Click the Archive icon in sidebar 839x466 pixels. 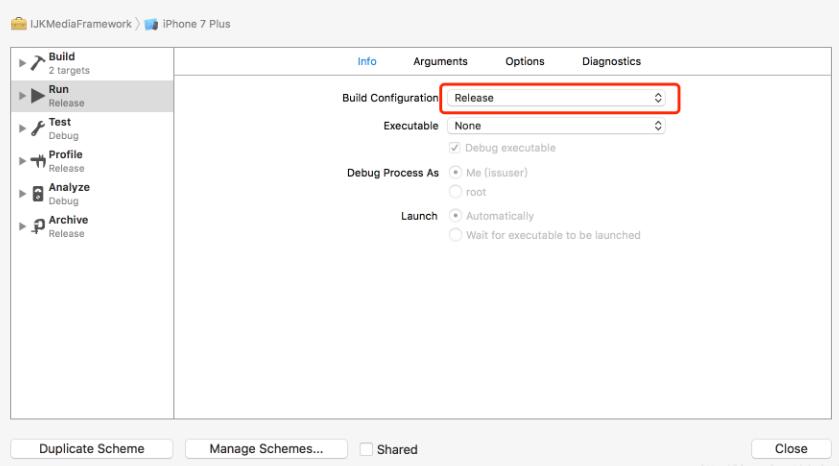pos(36,225)
